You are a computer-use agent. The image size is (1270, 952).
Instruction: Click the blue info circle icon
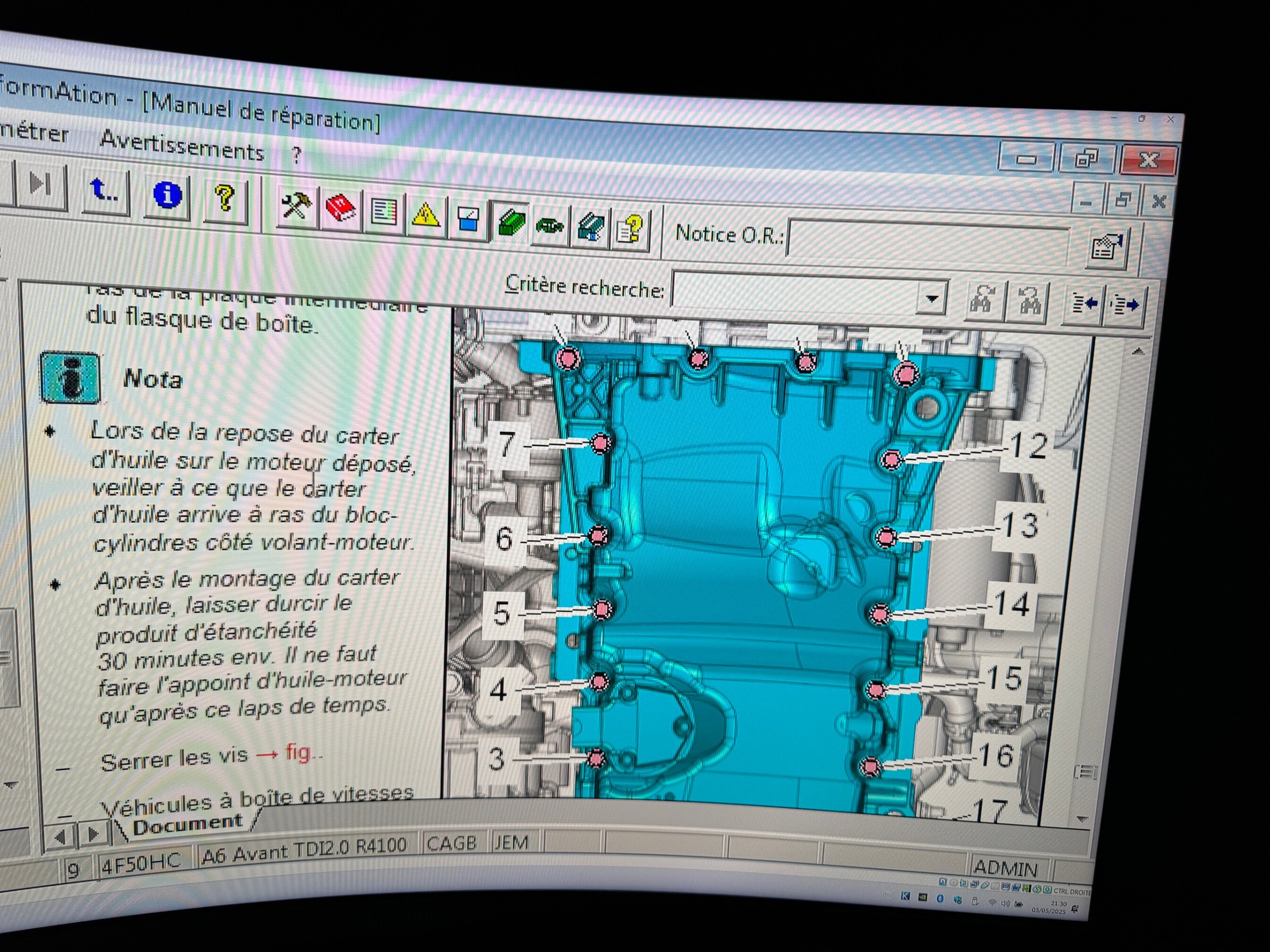tap(167, 195)
